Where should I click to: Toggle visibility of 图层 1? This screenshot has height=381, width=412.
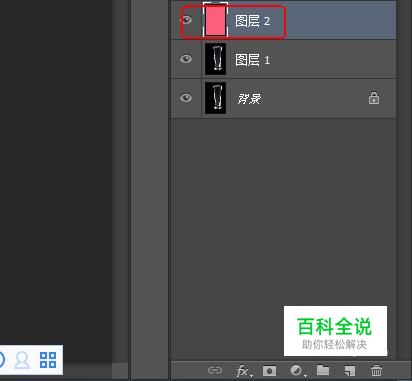186,59
